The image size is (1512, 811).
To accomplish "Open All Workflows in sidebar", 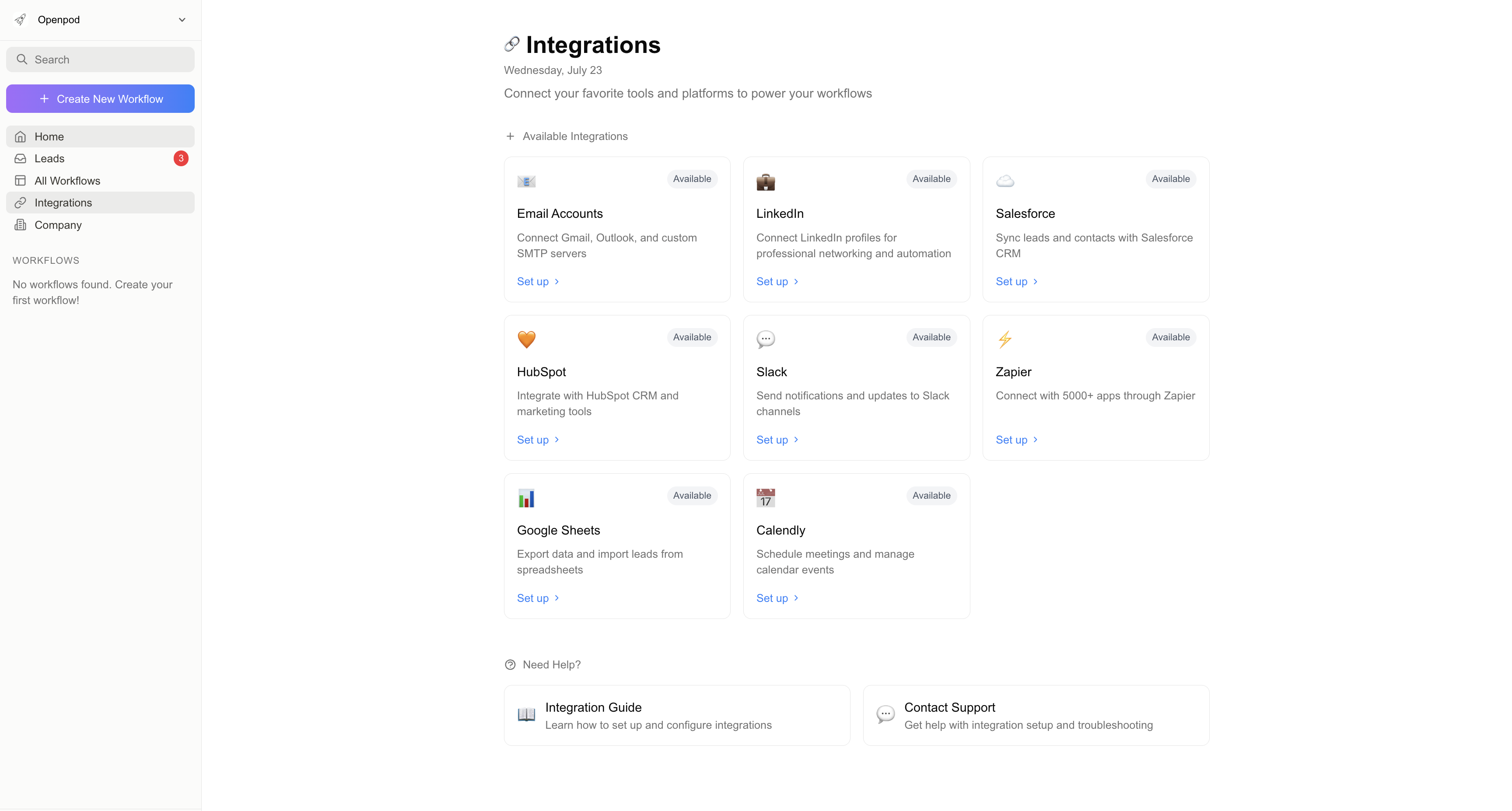I will (x=67, y=181).
